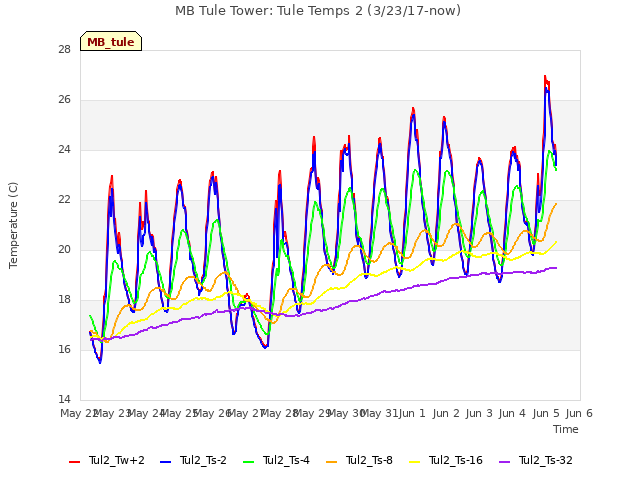Click the Jun 3 x-axis label
640x480 pixels.
pyautogui.click(x=479, y=413)
